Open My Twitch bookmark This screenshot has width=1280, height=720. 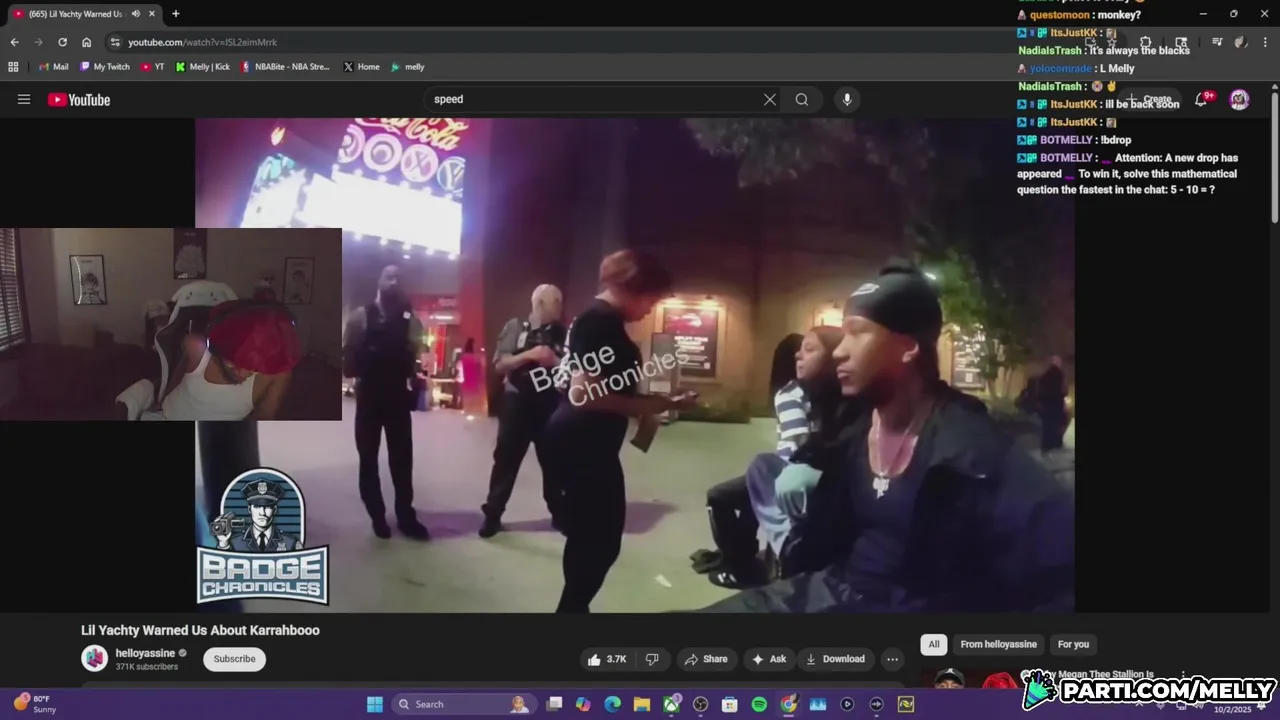tap(104, 67)
